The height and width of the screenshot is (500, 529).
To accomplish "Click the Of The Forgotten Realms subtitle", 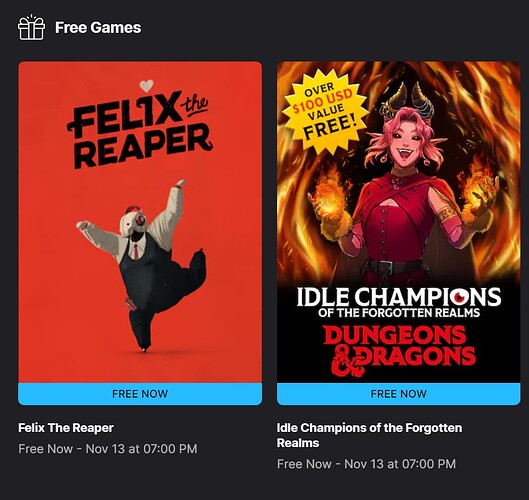I will (x=399, y=313).
